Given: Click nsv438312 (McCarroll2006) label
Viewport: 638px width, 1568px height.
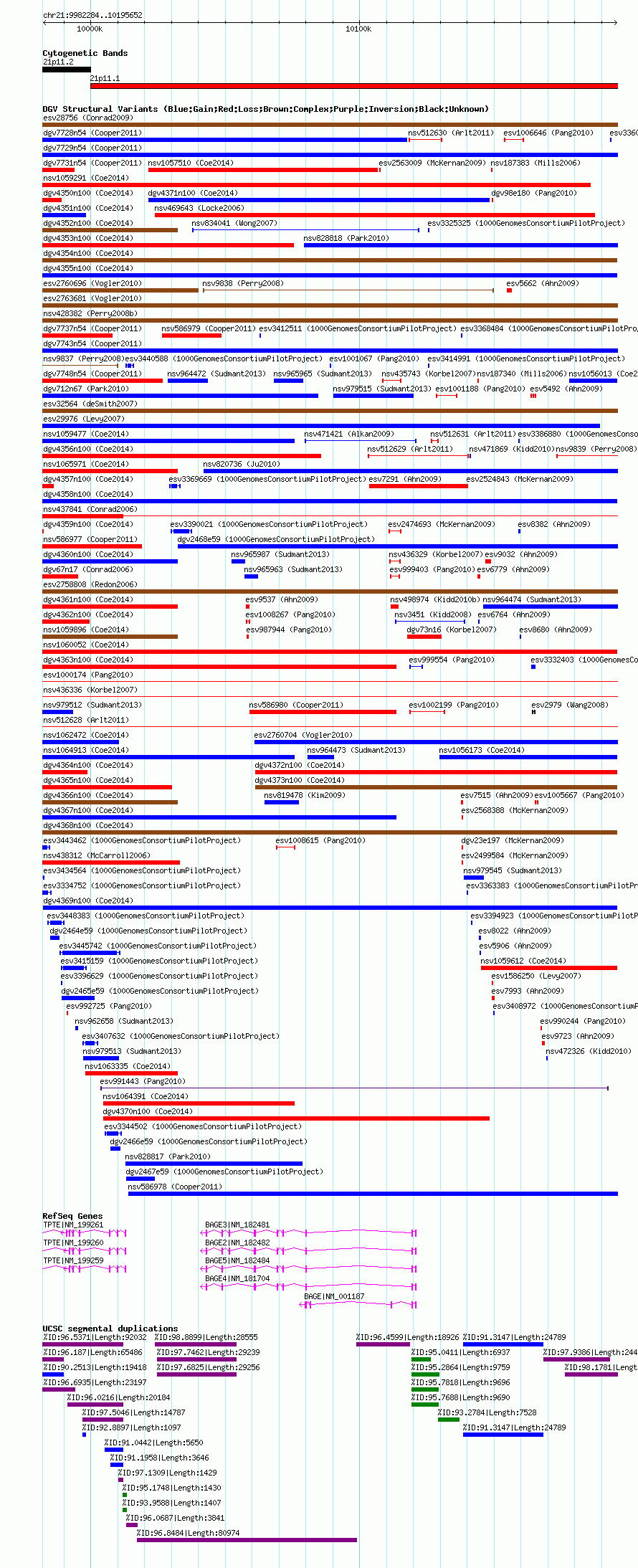Looking at the screenshot, I should click(97, 855).
